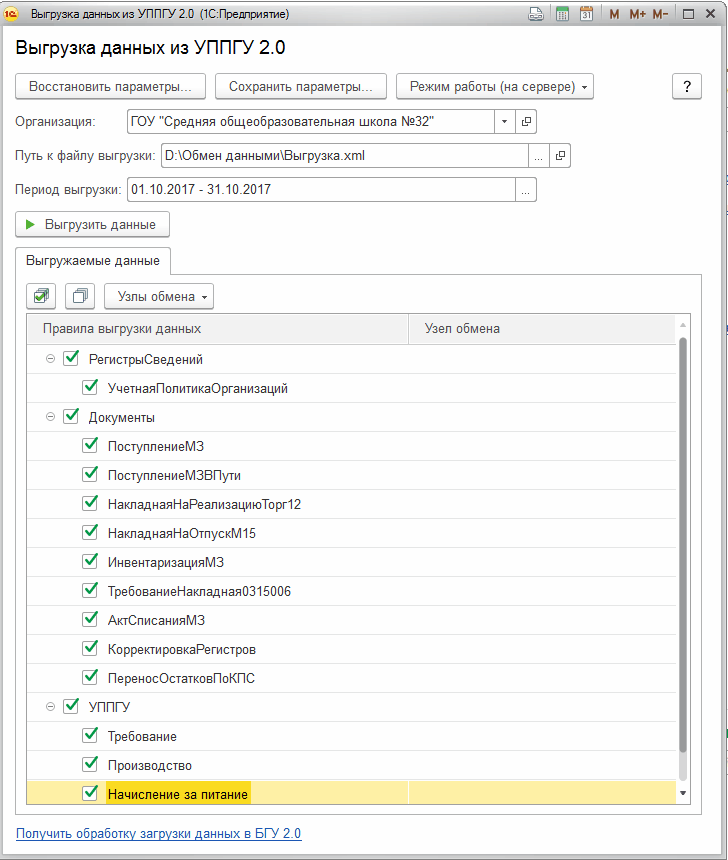Uncheck the АктСписанияМЗ rule

click(90, 620)
